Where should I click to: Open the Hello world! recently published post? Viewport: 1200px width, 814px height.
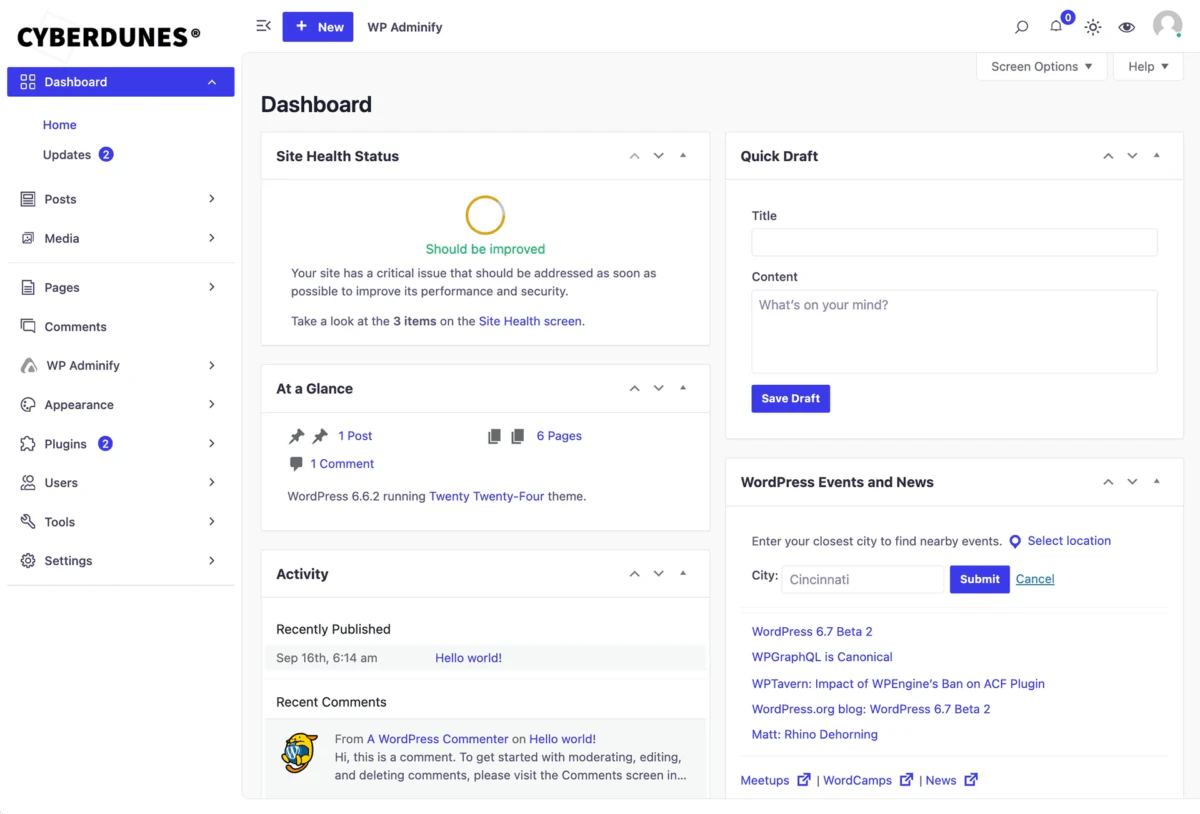[468, 658]
